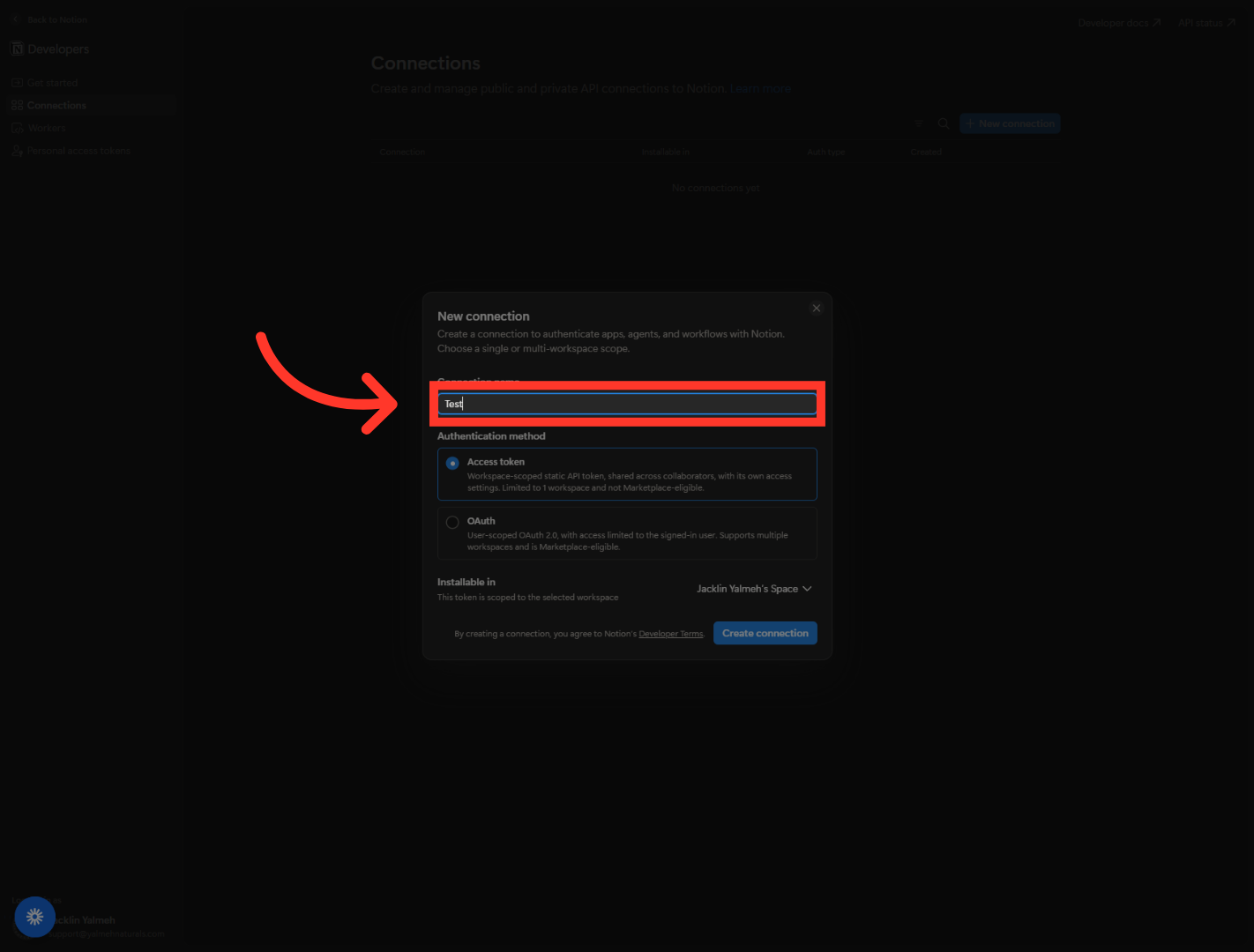Viewport: 1254px width, 952px height.
Task: Click the Installable in column header
Action: pyautogui.click(x=666, y=152)
